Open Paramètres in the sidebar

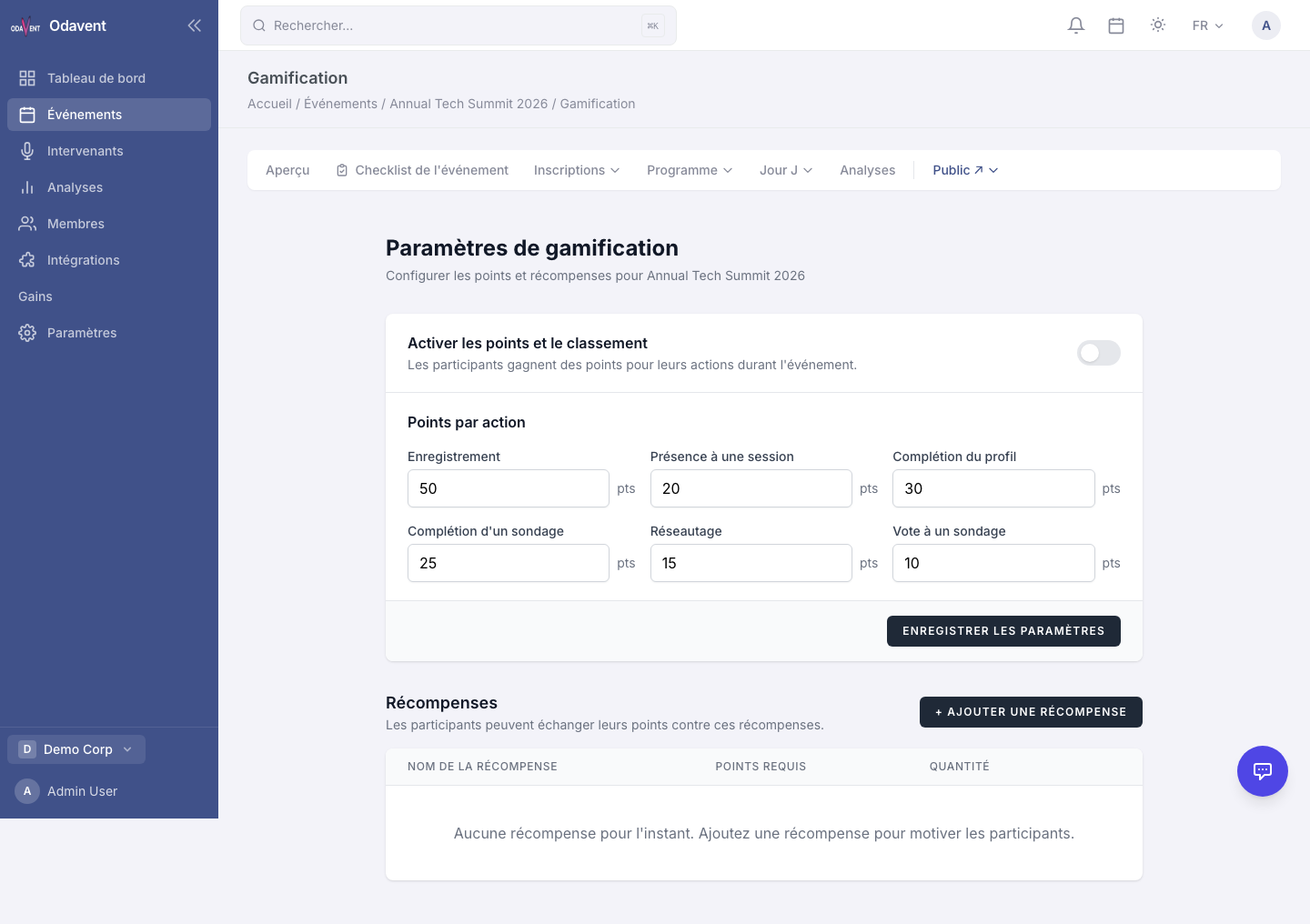click(x=109, y=333)
